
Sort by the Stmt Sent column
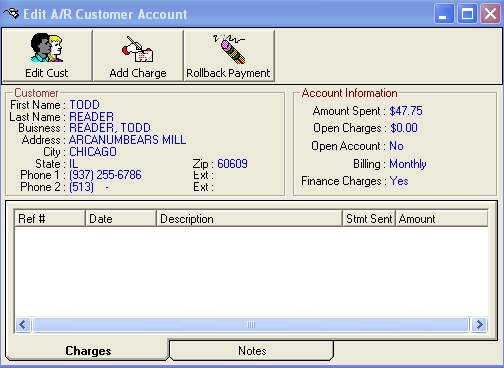369,219
